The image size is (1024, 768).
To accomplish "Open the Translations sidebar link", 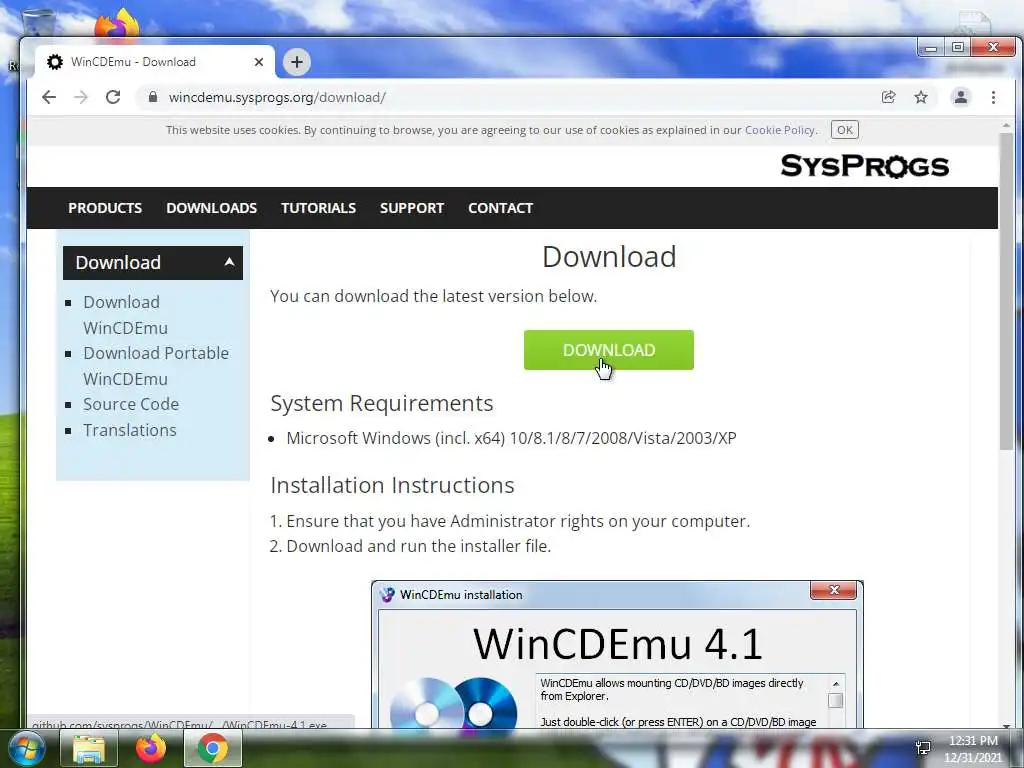I will point(129,430).
